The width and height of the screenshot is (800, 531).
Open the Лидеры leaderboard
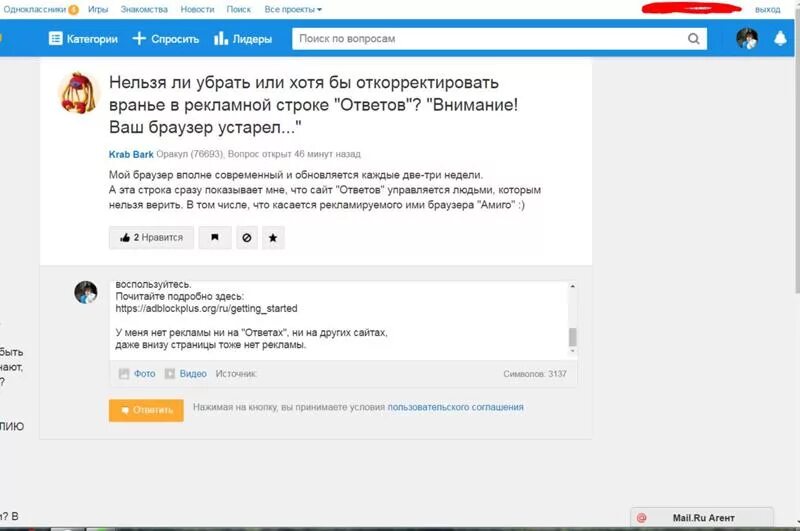[243, 39]
